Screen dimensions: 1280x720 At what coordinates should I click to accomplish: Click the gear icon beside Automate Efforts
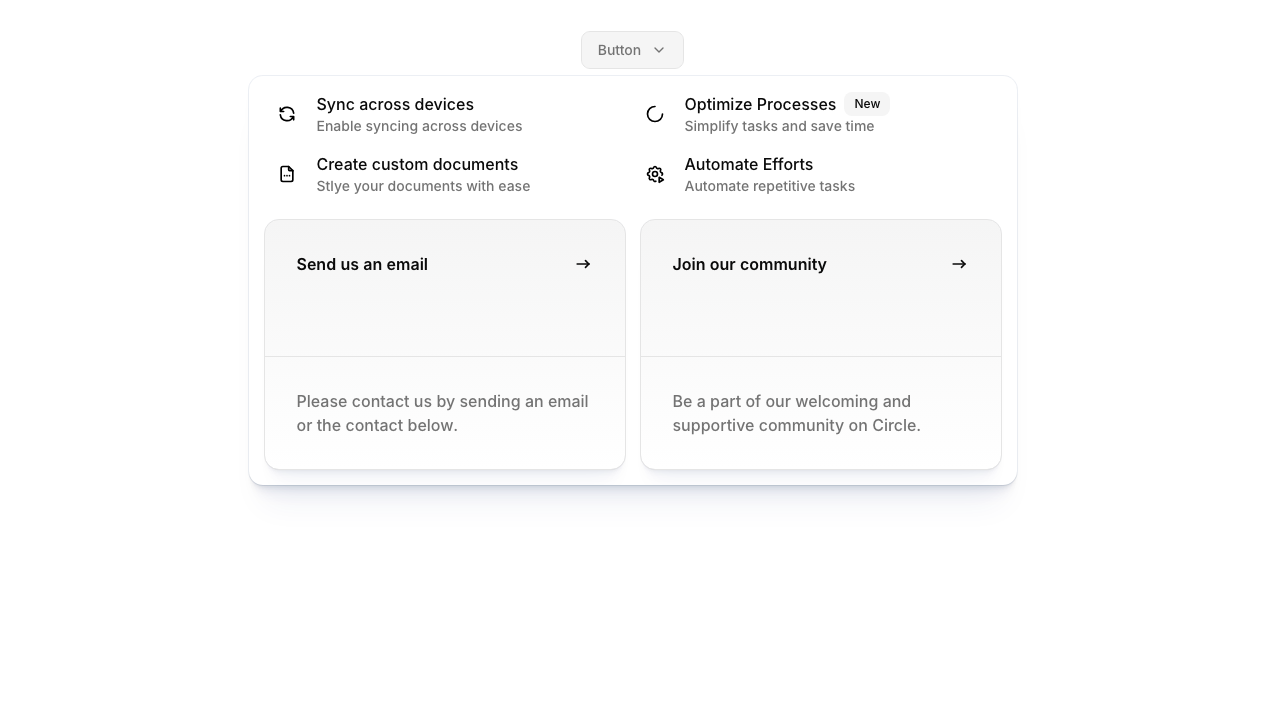(x=655, y=174)
